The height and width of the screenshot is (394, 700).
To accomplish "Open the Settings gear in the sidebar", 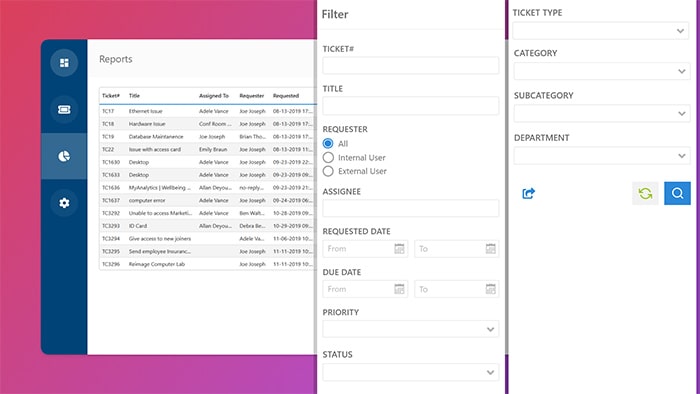I will [64, 203].
